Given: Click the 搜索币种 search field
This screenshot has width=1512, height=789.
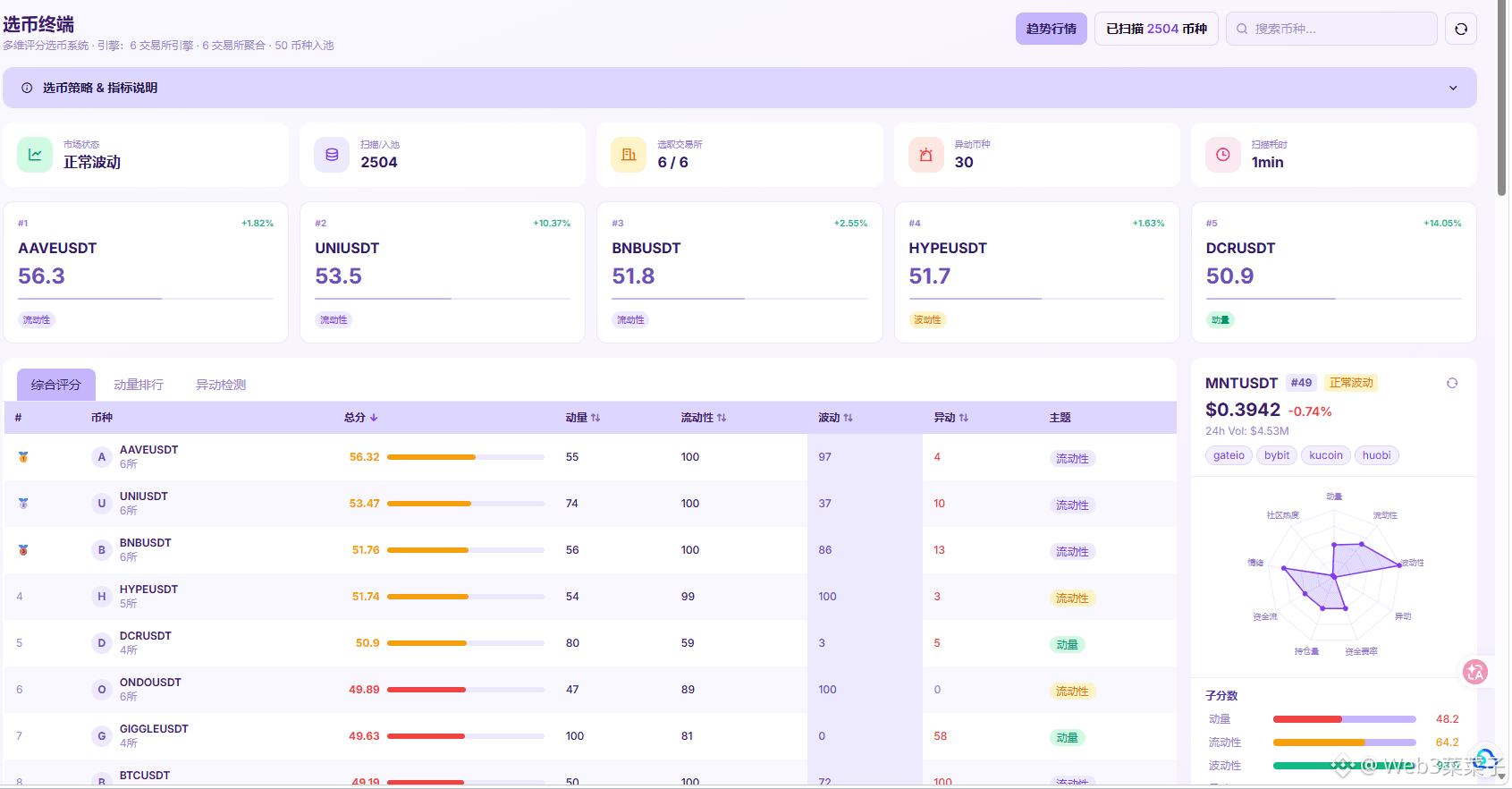Looking at the screenshot, I should pyautogui.click(x=1331, y=29).
